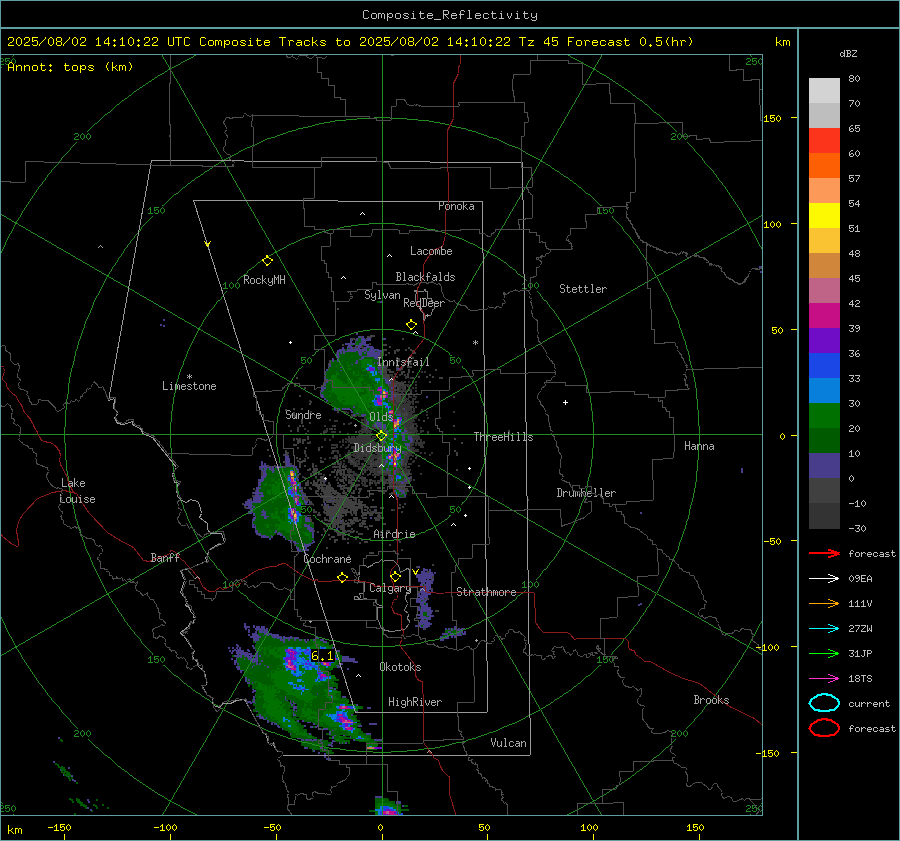Click the red swatch in dBZ scale
Image resolution: width=900 pixels, height=841 pixels.
point(824,141)
